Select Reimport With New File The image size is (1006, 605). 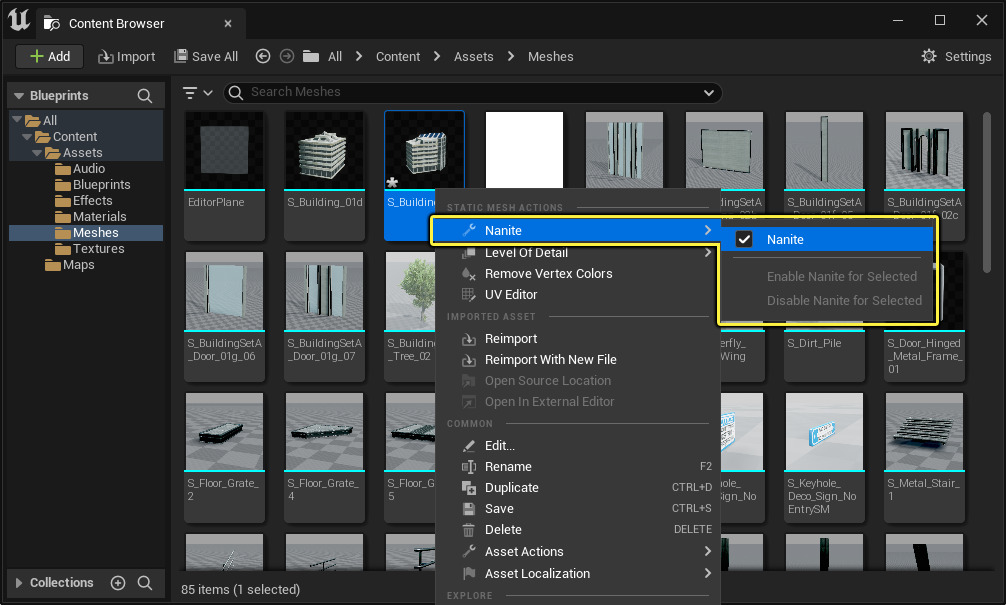(x=550, y=360)
